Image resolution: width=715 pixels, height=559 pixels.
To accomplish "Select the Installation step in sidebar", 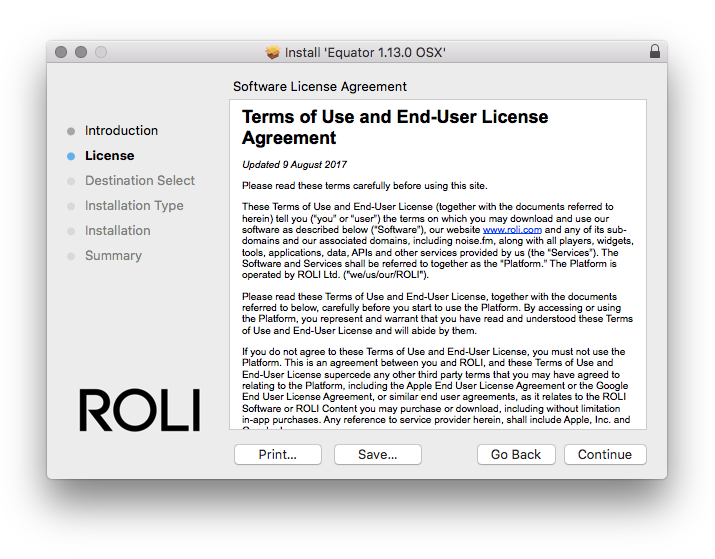I will 118,231.
